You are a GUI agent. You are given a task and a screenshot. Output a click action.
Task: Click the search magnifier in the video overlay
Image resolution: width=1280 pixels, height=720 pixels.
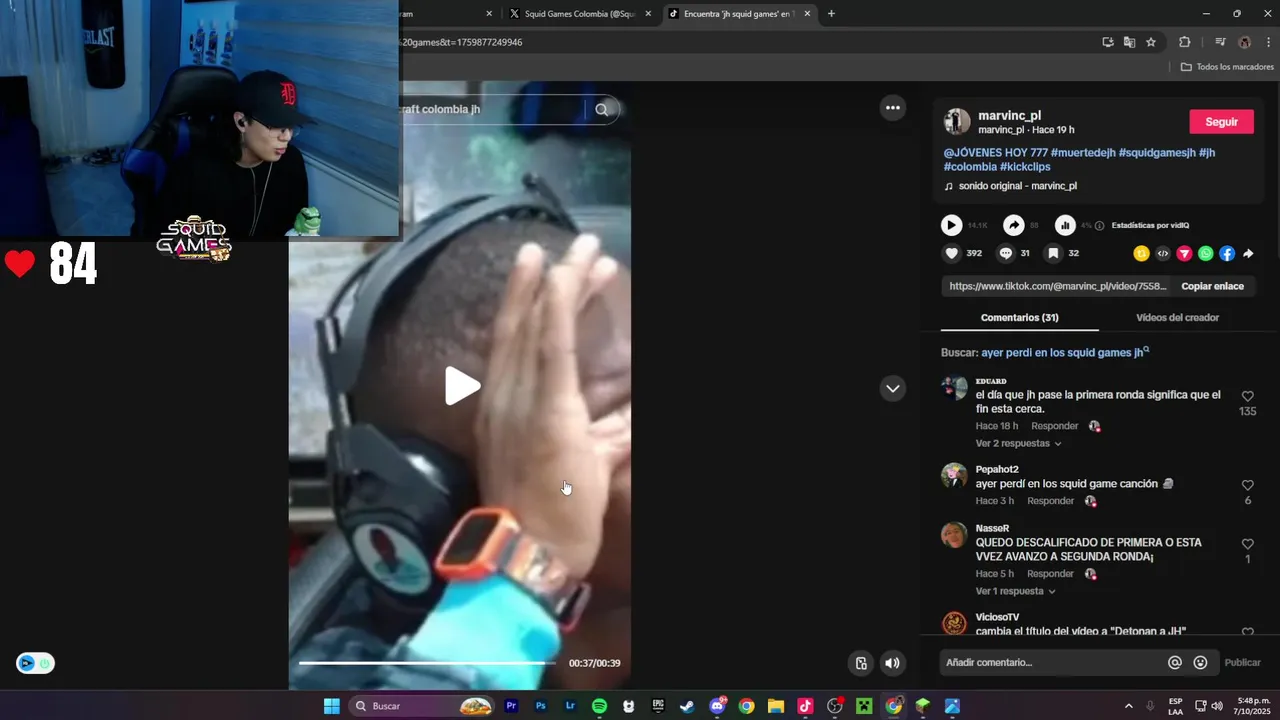[x=601, y=109]
